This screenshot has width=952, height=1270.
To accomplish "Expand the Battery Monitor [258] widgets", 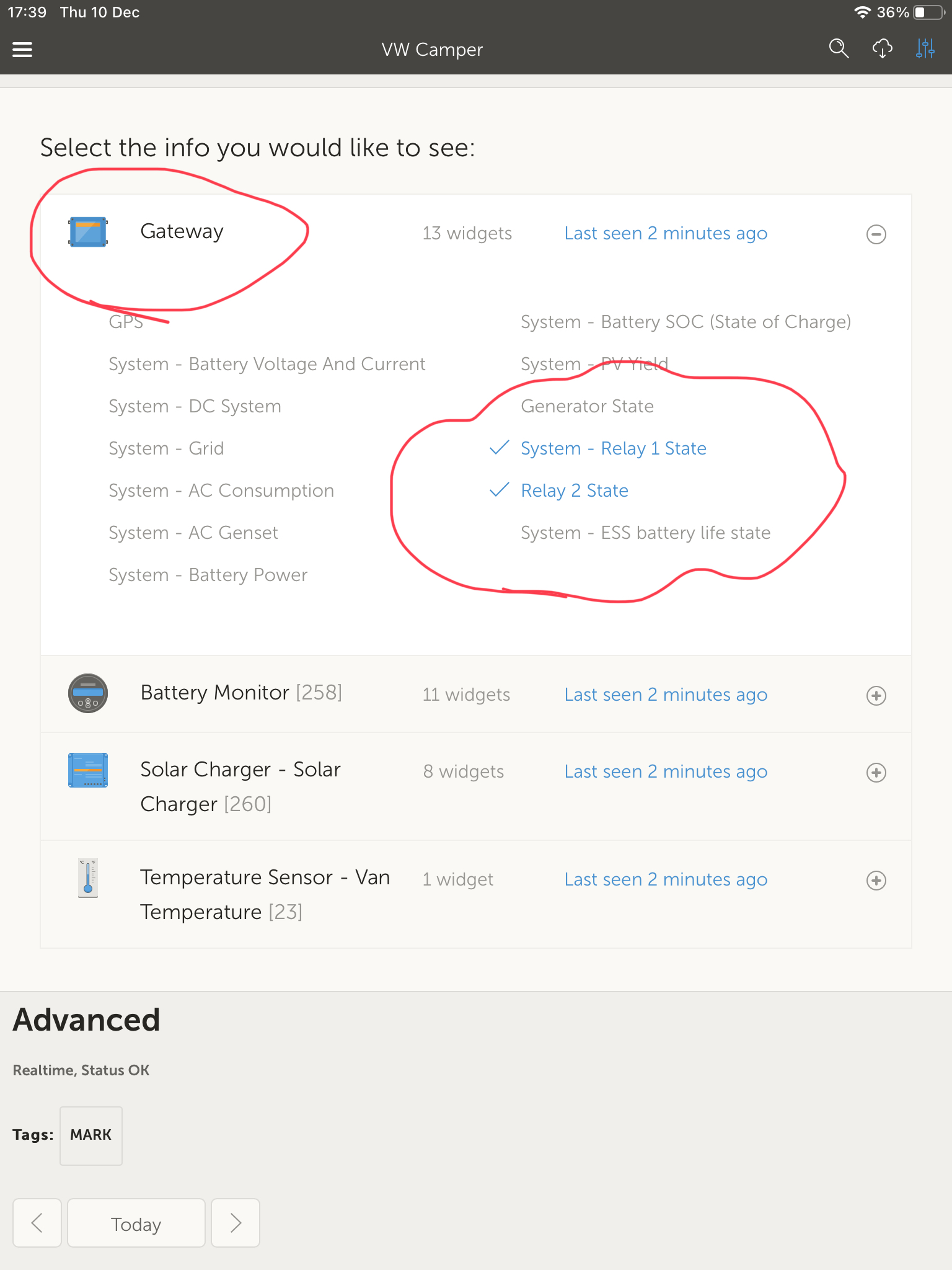I will click(876, 696).
